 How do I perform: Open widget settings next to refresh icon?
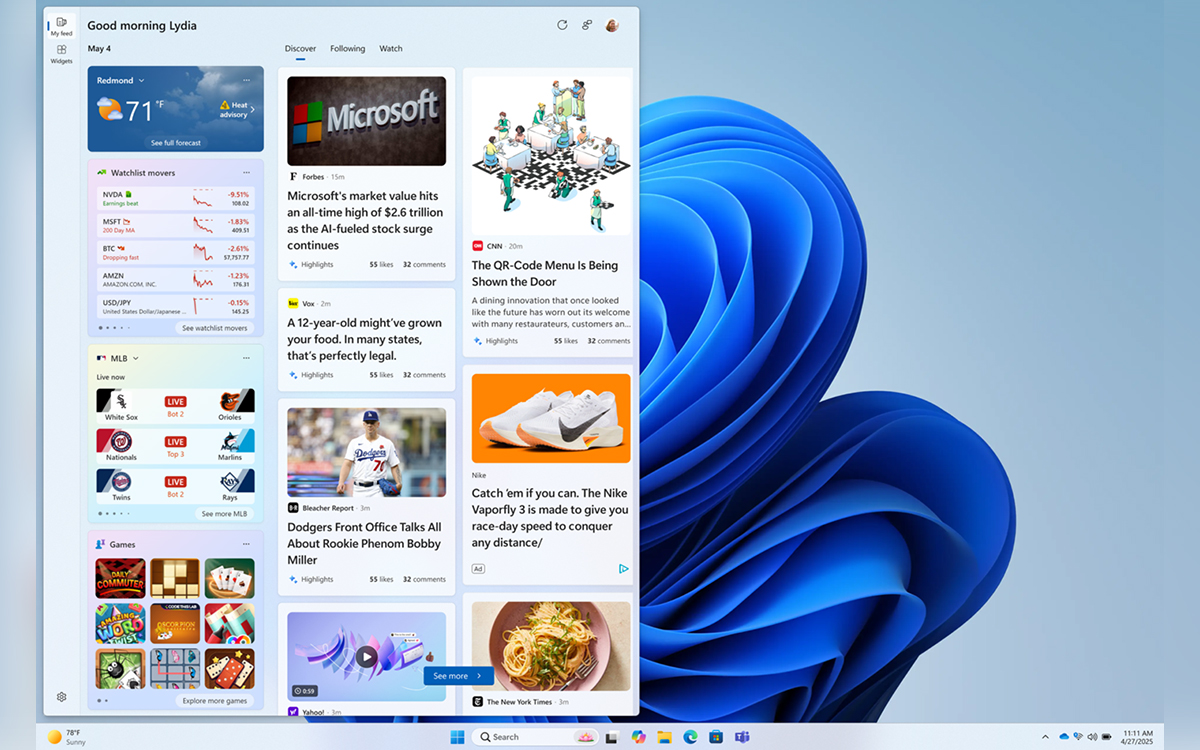(587, 25)
